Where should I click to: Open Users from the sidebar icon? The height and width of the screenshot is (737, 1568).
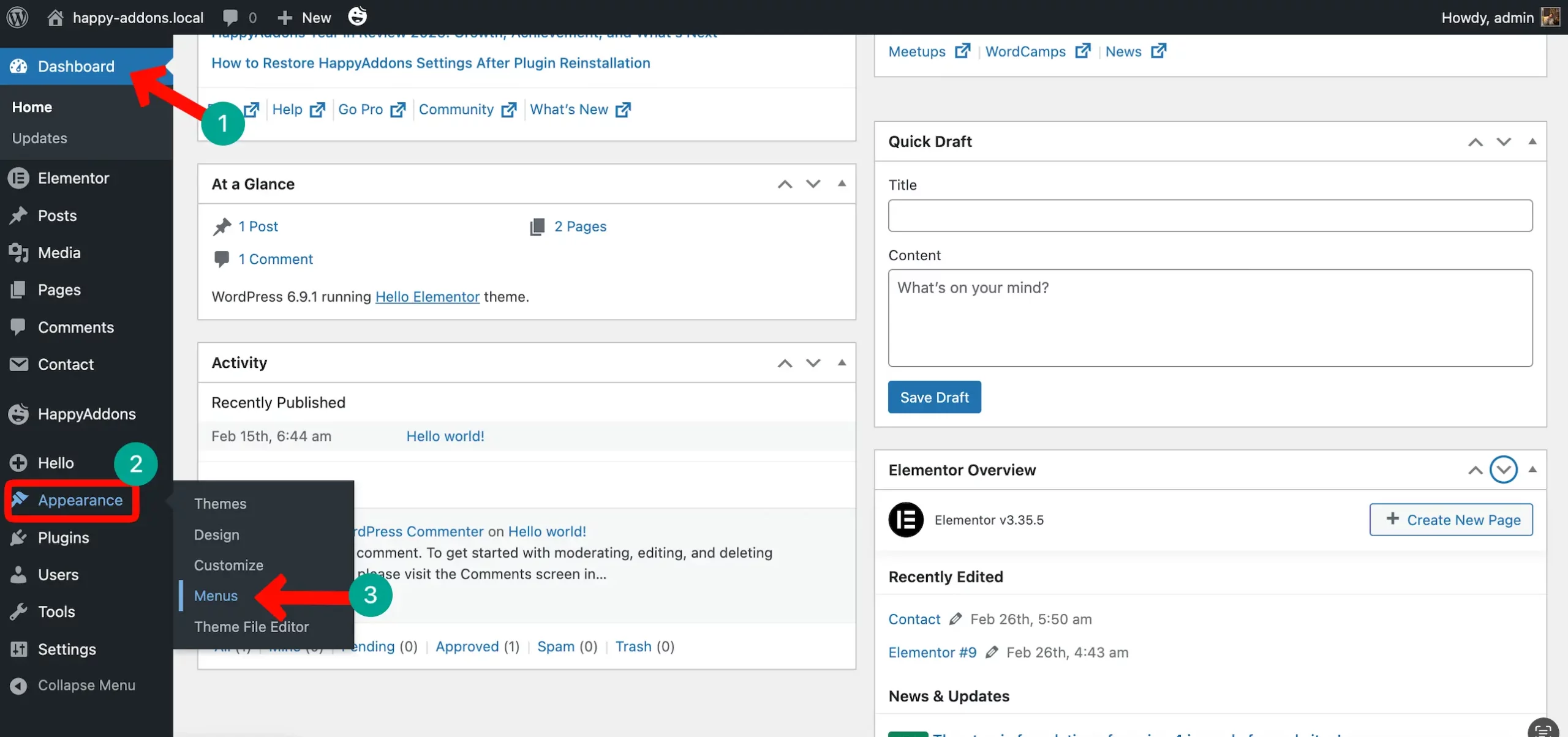tap(18, 574)
